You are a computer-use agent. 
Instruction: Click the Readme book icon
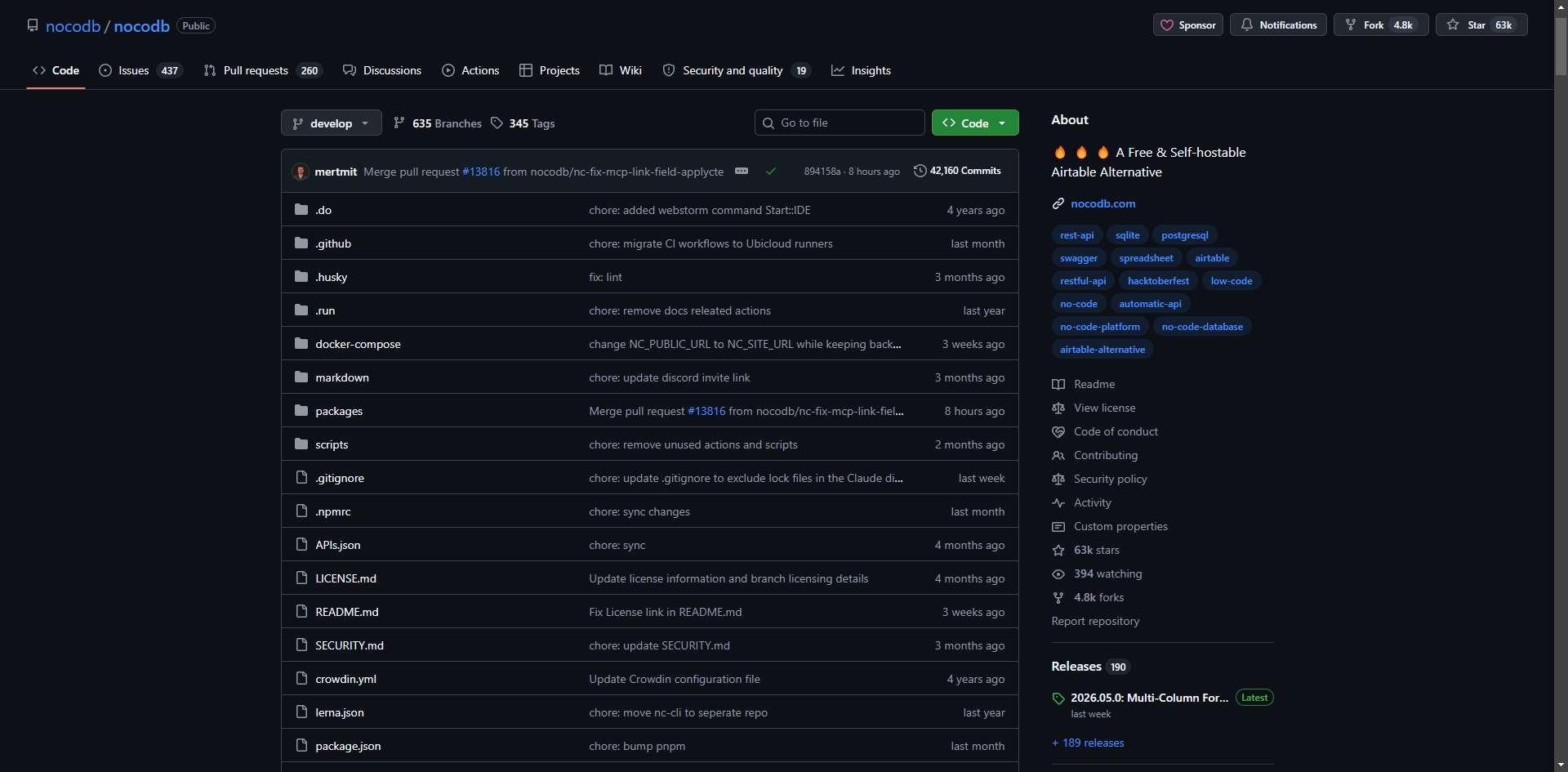(1058, 384)
